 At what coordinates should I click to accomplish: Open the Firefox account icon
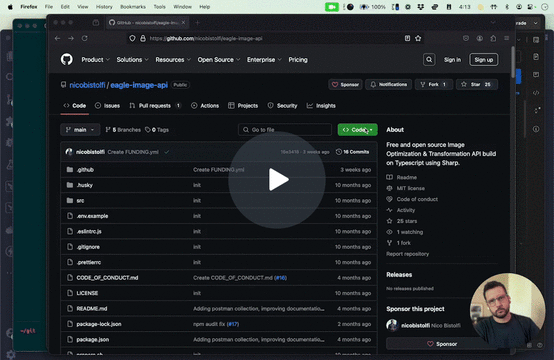479,38
